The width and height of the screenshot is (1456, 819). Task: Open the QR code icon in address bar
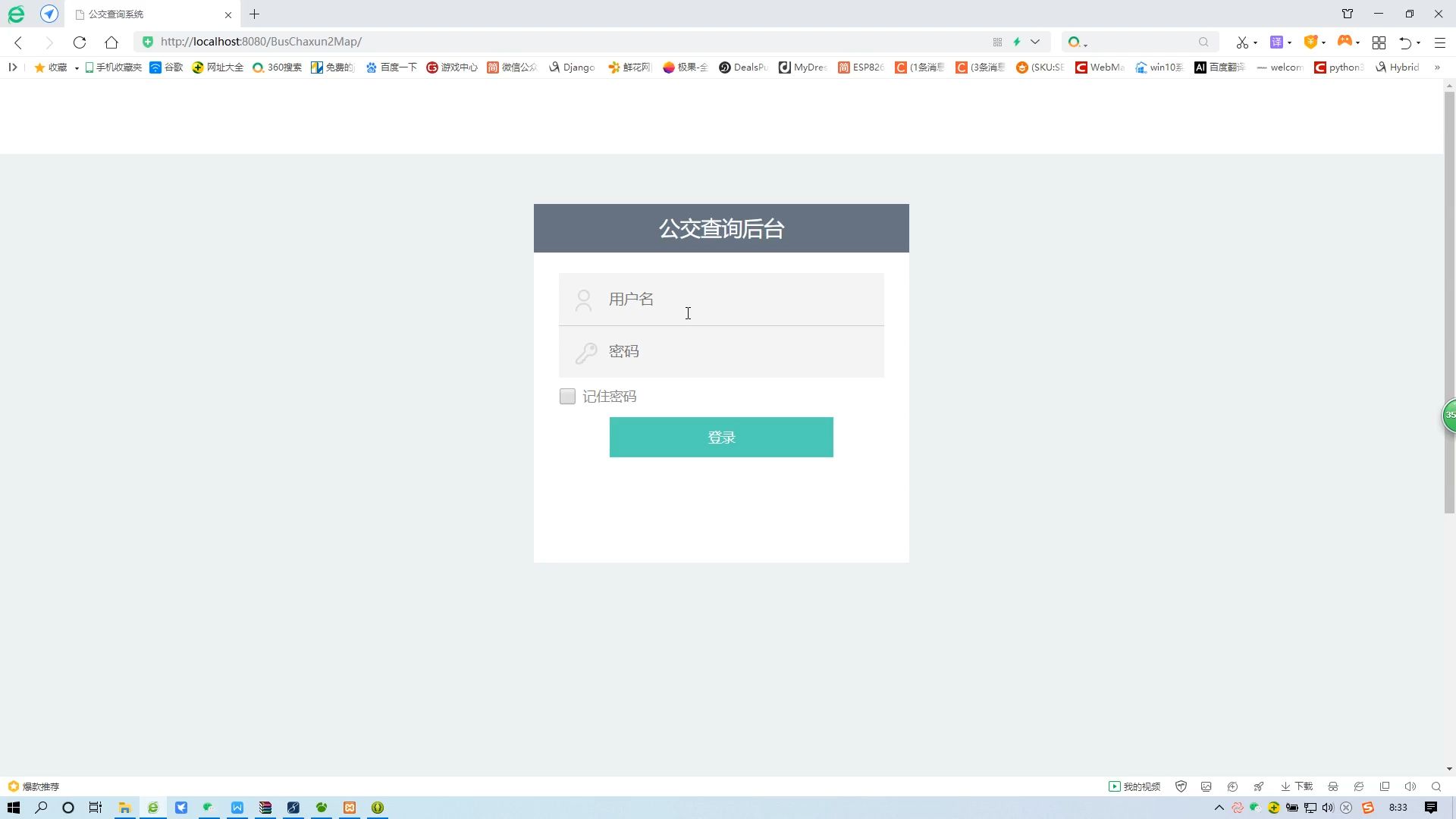pos(997,42)
